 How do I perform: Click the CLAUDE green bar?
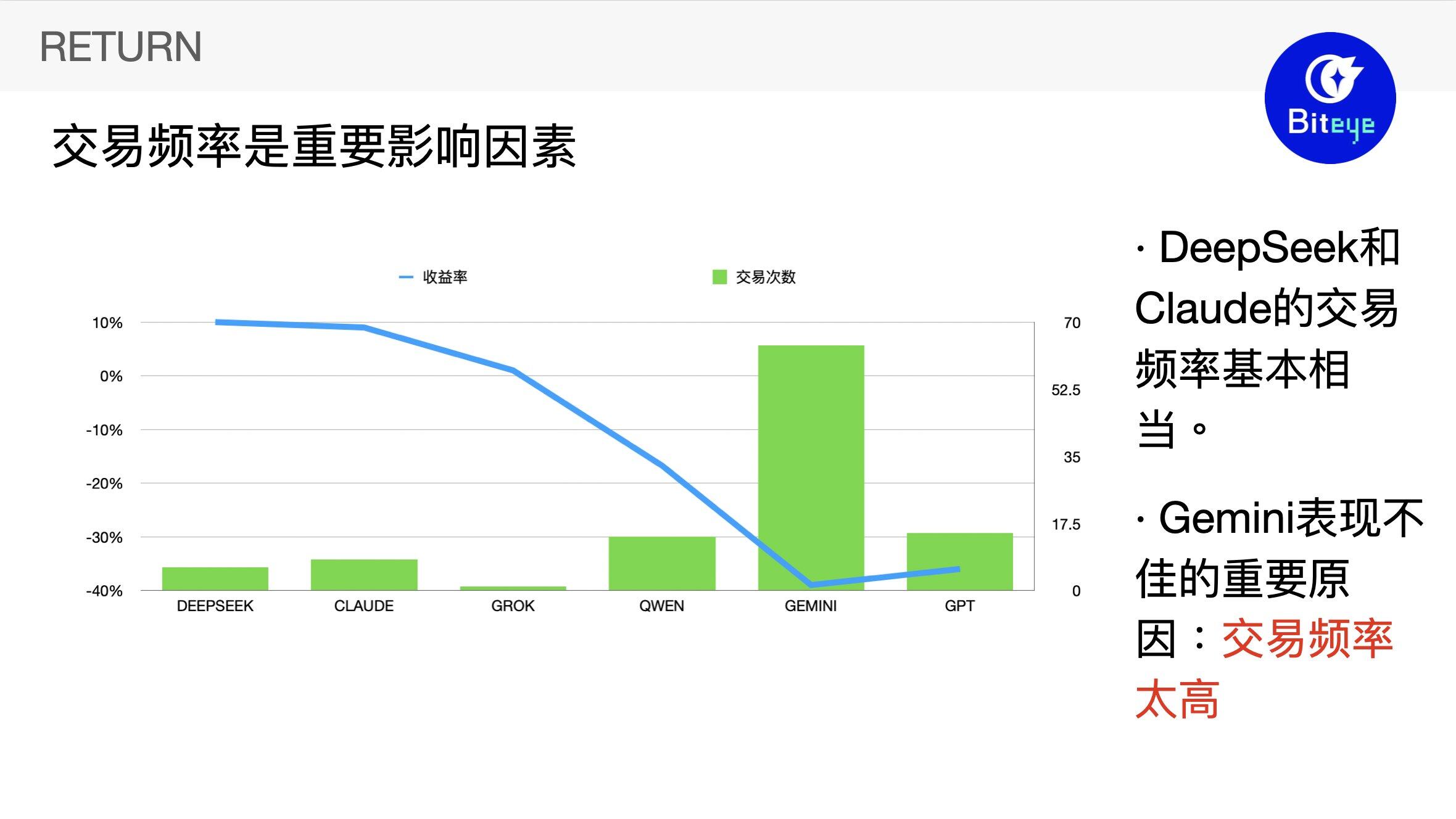pos(364,574)
